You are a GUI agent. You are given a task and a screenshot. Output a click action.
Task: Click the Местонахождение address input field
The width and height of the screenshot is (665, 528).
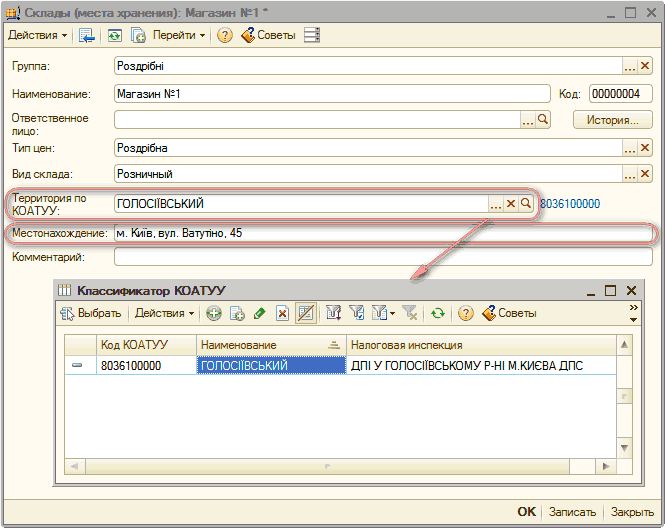coord(380,234)
